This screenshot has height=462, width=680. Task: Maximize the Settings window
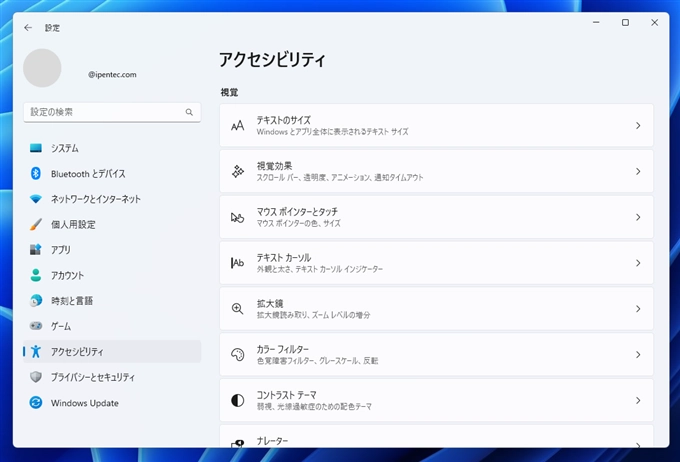[x=625, y=23]
